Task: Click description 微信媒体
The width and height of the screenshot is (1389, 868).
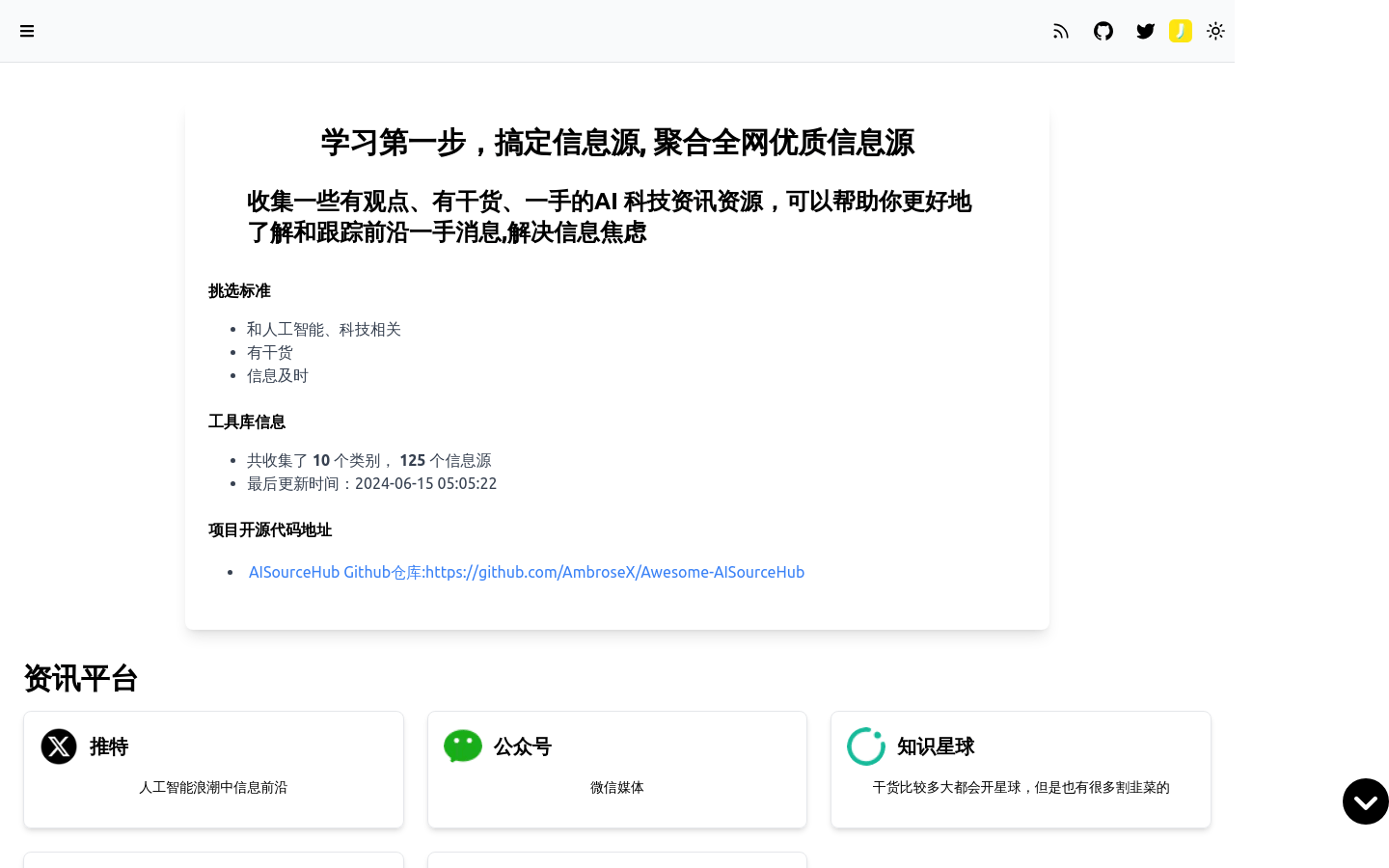Action: pos(617,787)
